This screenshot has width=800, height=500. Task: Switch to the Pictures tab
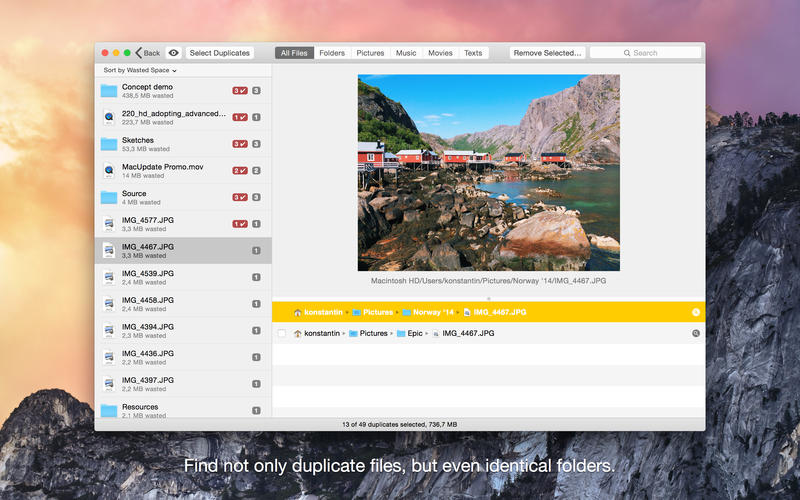click(370, 53)
